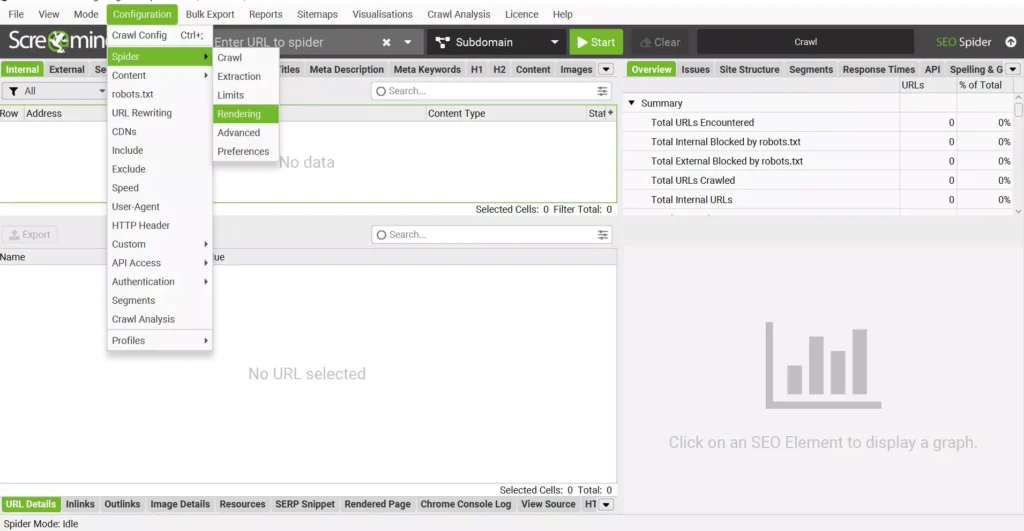The width and height of the screenshot is (1024, 531).
Task: Expand more bottom tabs arrow
Action: pyautogui.click(x=606, y=504)
